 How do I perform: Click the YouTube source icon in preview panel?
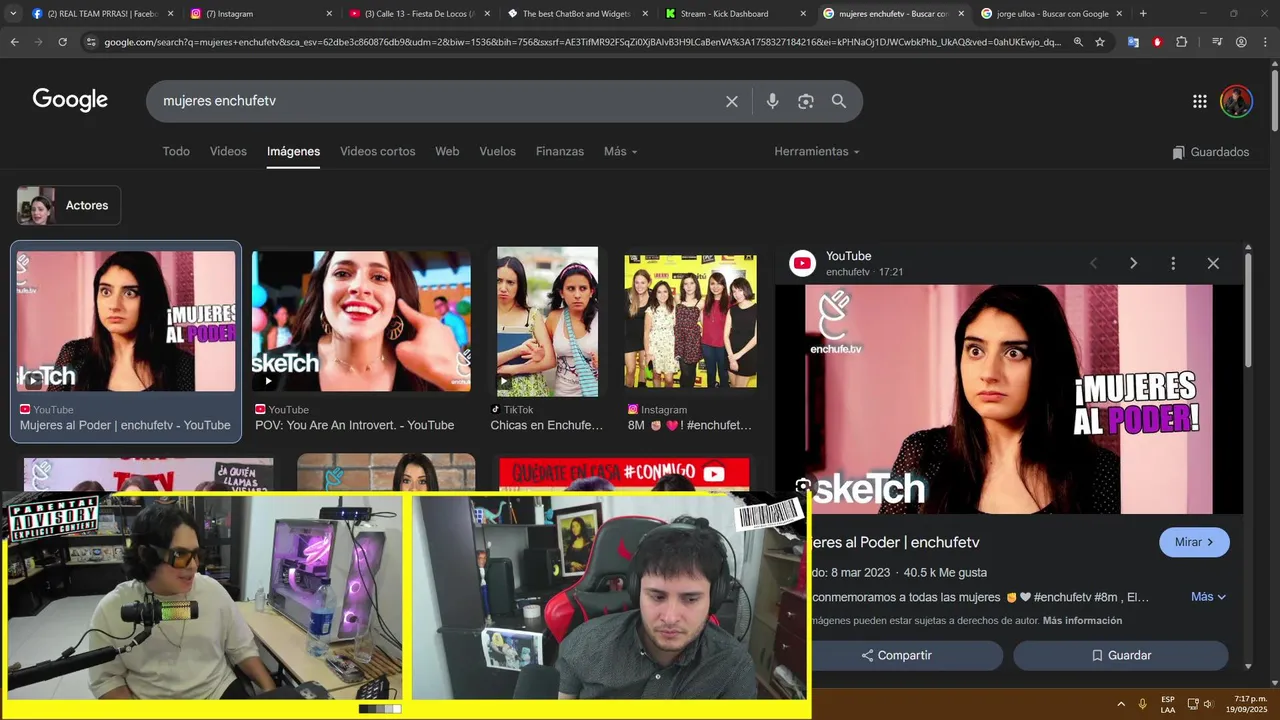tap(802, 263)
